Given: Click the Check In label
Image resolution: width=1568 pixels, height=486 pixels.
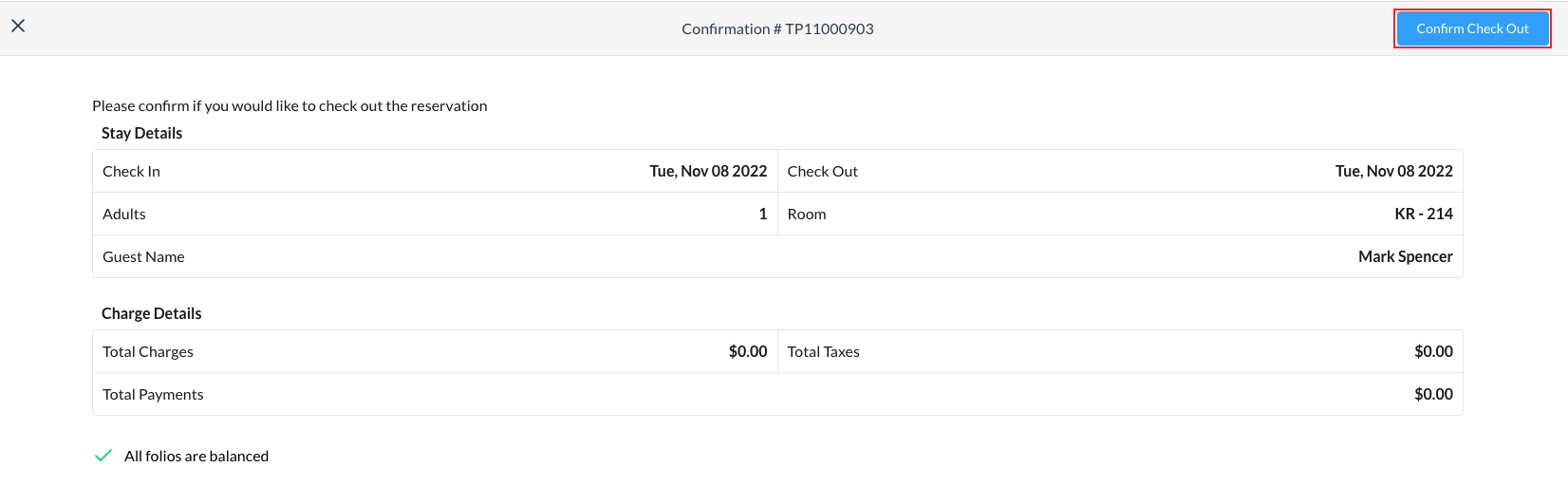Looking at the screenshot, I should point(131,171).
